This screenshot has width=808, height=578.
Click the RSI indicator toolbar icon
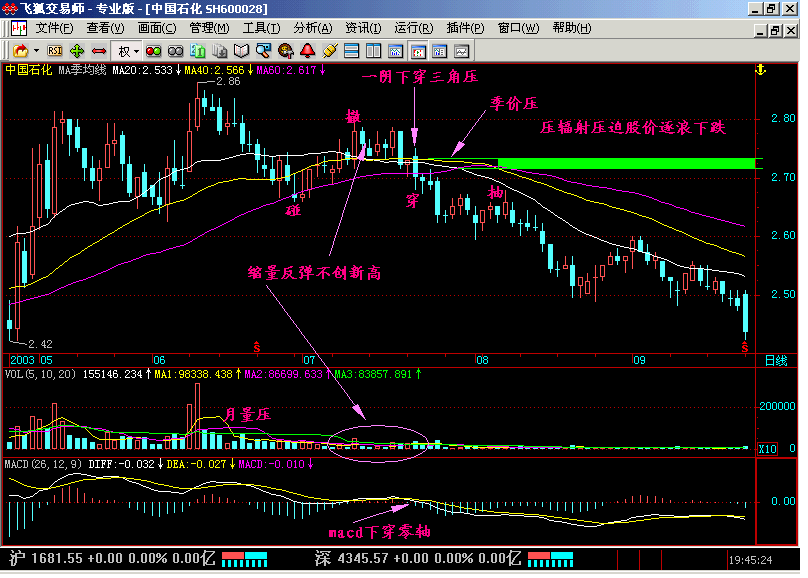pyautogui.click(x=55, y=51)
